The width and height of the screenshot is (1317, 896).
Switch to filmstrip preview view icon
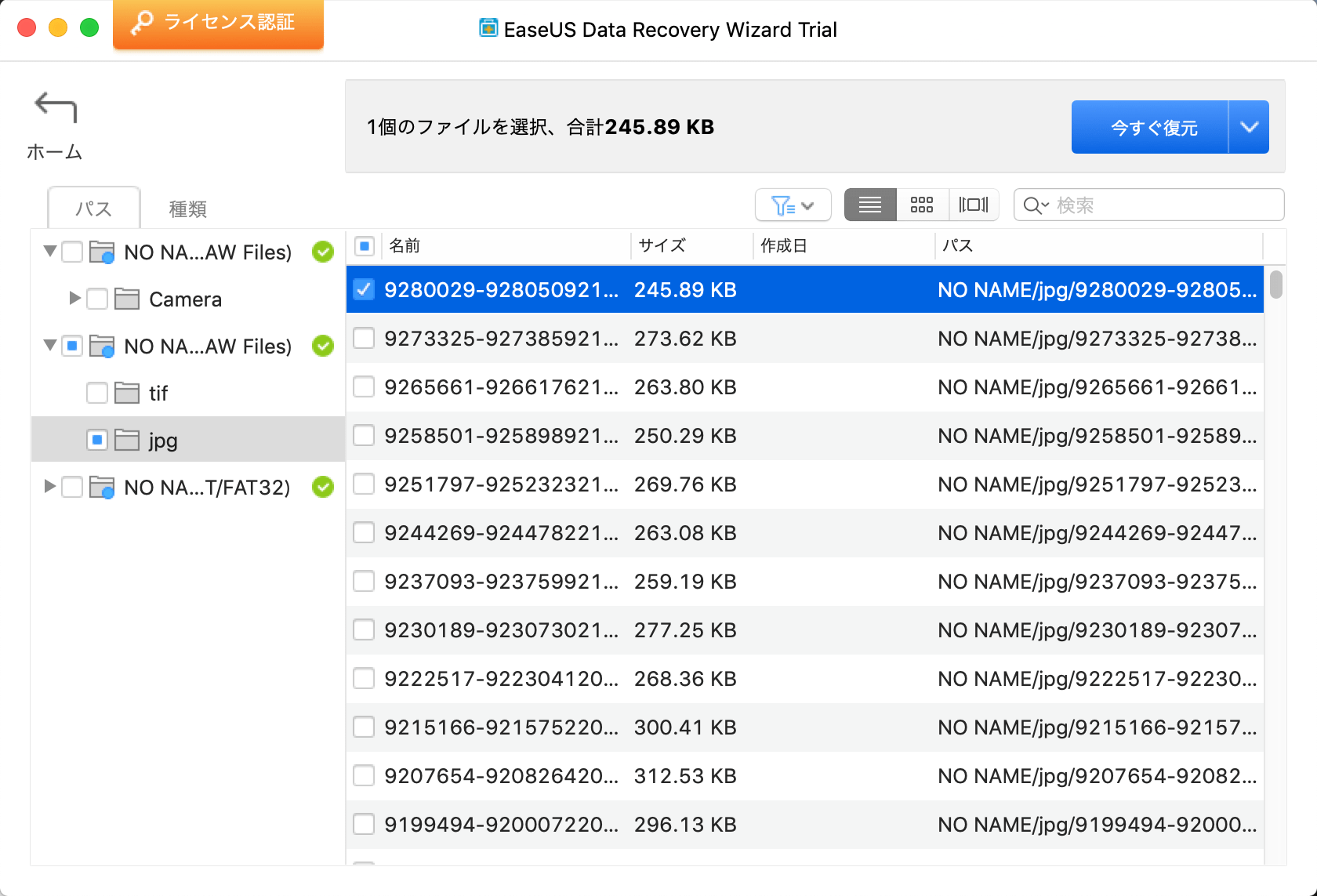(x=974, y=205)
